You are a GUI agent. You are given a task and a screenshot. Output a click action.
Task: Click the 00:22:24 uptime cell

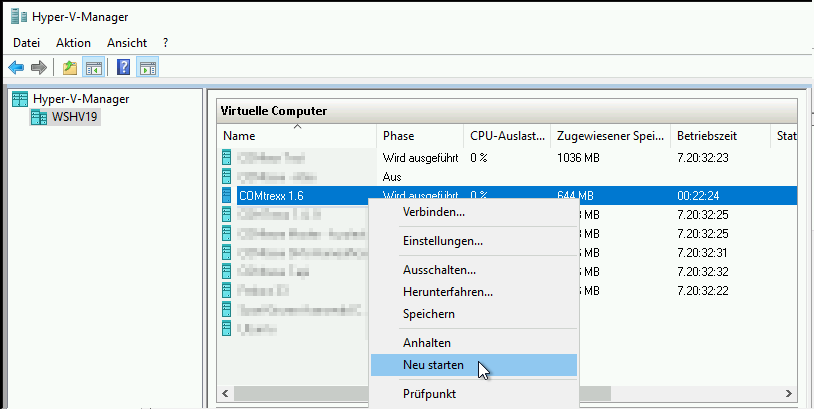(x=698, y=196)
